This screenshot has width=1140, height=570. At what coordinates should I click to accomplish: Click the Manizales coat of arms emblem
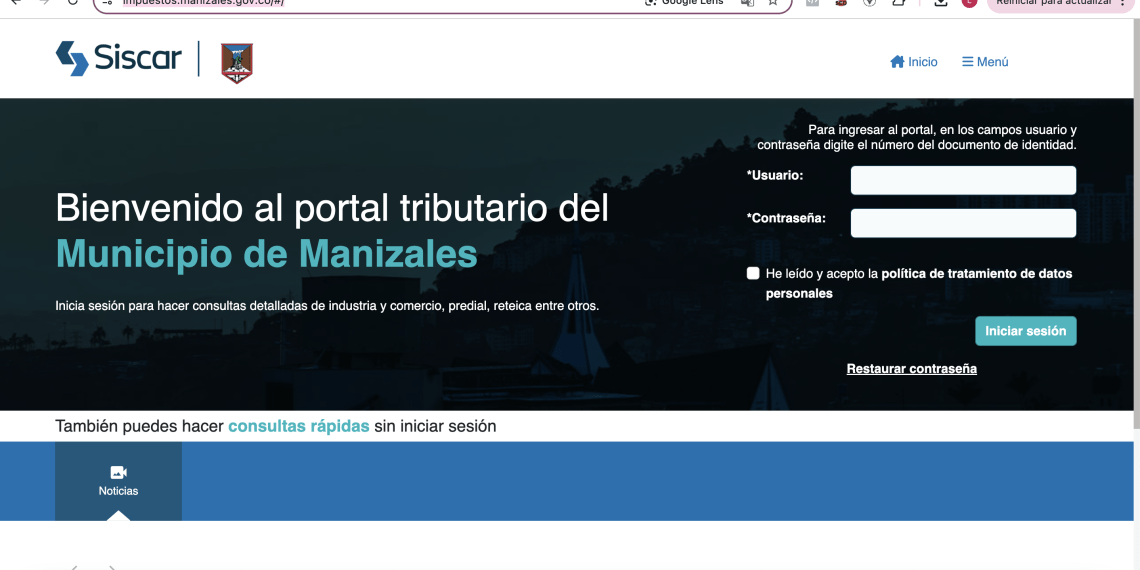(237, 63)
